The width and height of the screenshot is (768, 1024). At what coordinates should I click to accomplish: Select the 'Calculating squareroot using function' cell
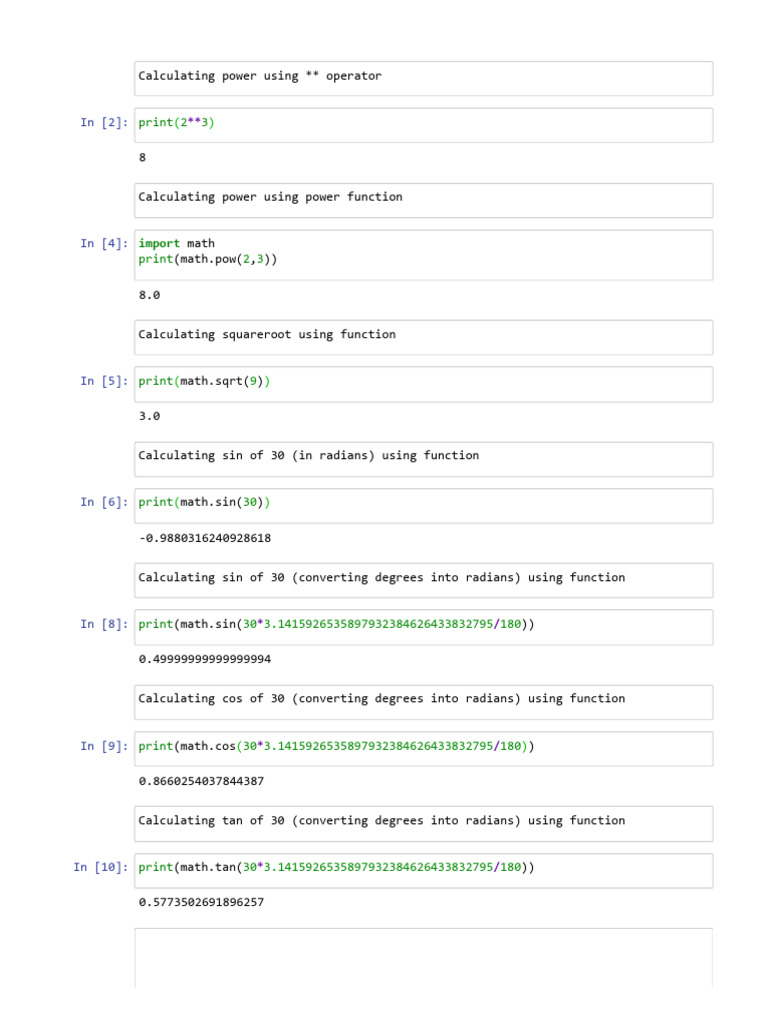point(423,338)
